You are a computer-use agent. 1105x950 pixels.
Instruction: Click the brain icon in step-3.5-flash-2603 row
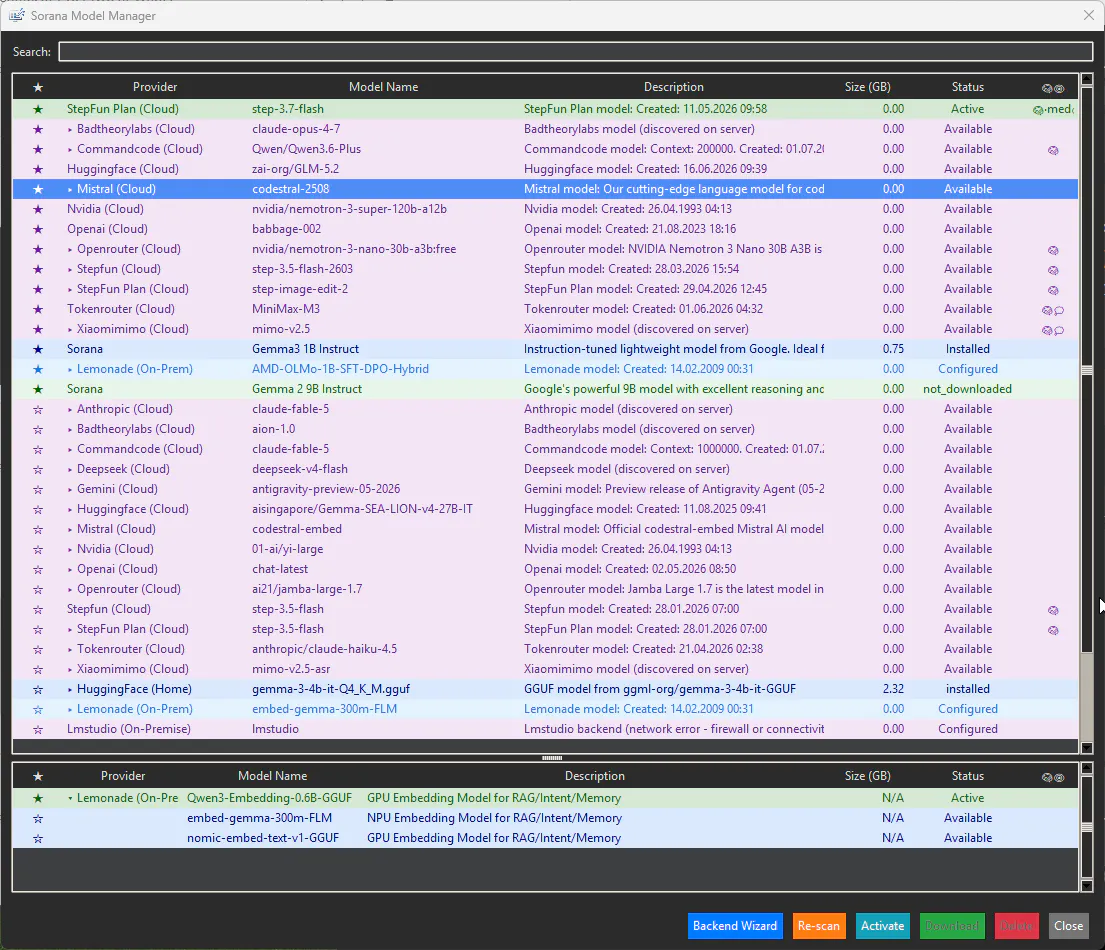tap(1053, 270)
